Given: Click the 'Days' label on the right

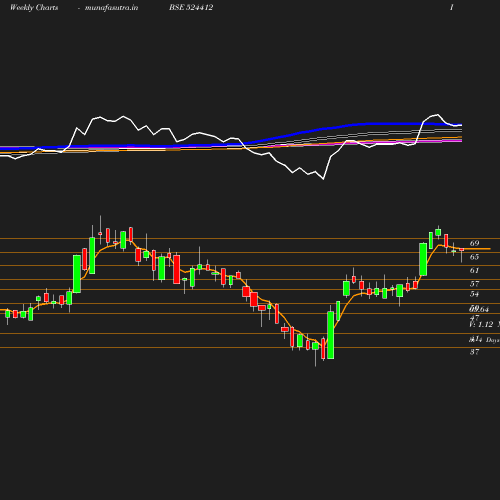Looking at the screenshot, I should pos(493,340).
